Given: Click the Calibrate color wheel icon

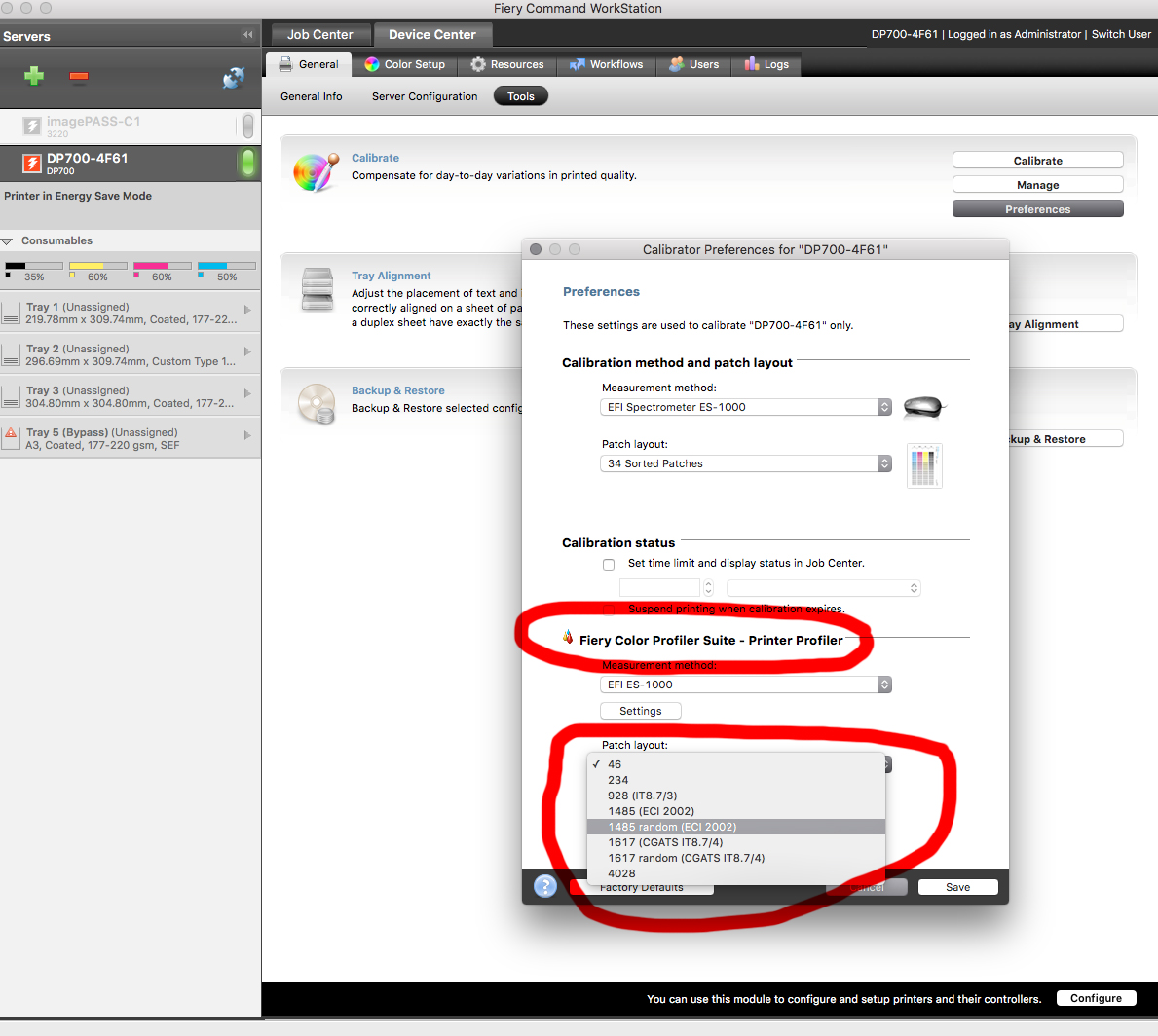Looking at the screenshot, I should pyautogui.click(x=317, y=172).
